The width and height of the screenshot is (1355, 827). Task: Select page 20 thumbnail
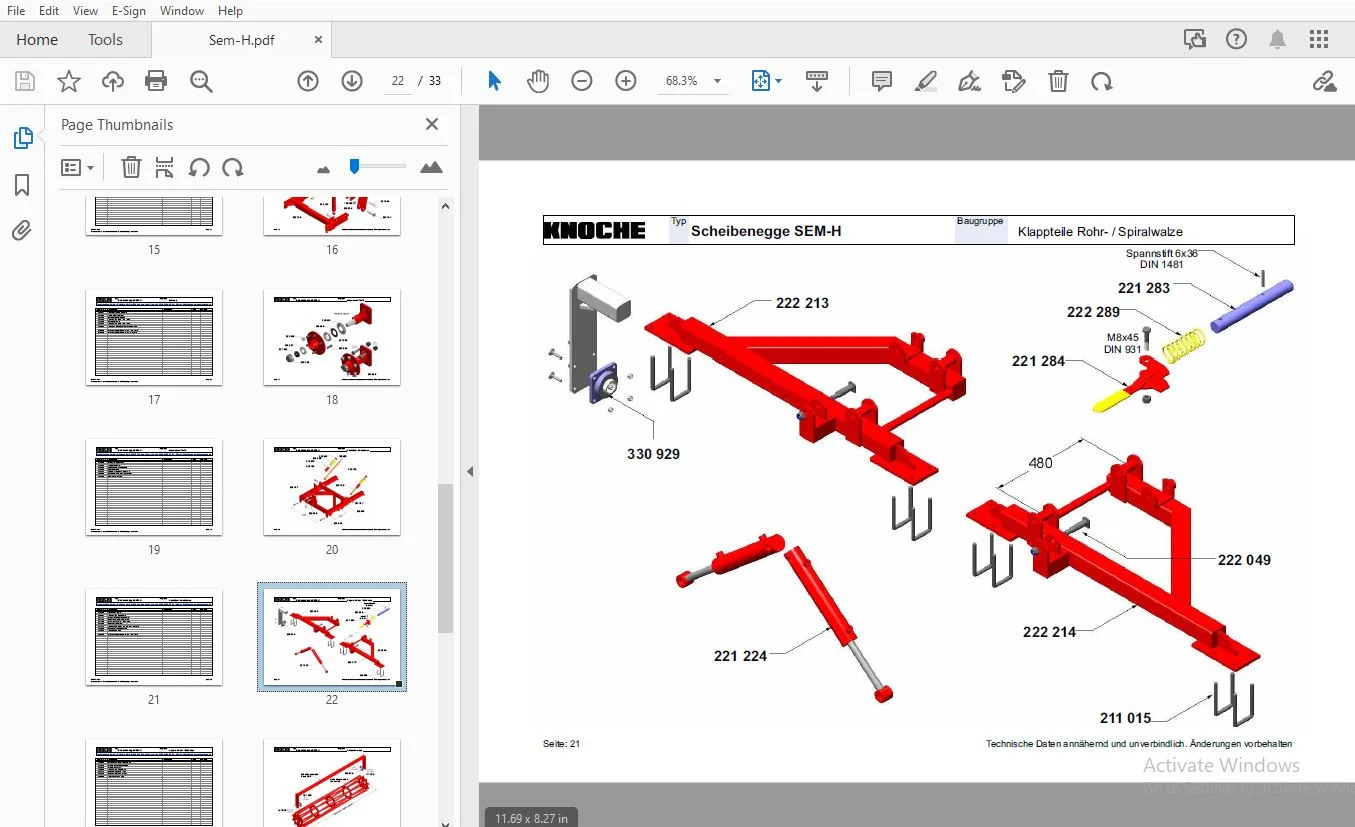(x=332, y=487)
